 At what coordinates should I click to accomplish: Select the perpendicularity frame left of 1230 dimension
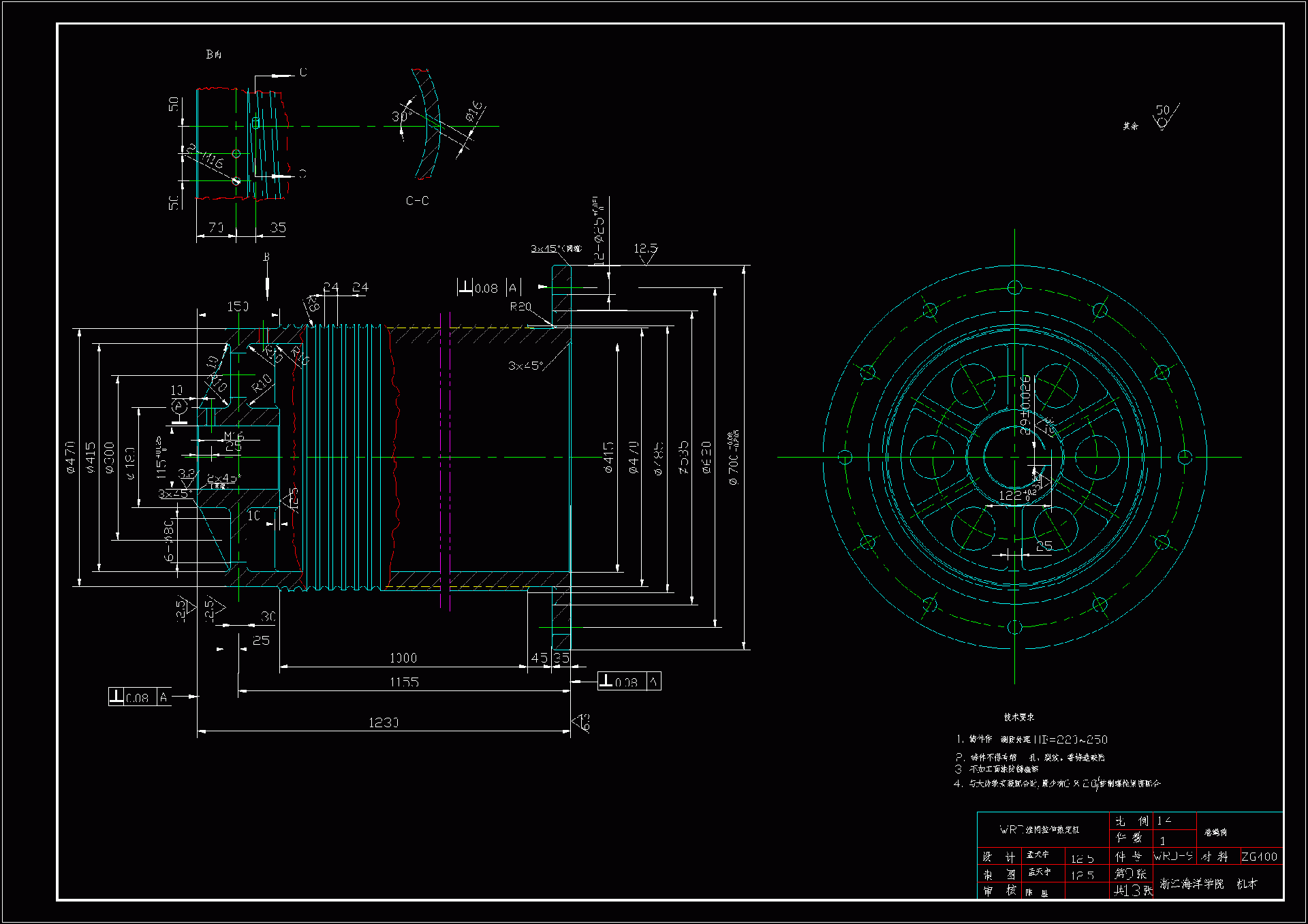[139, 697]
